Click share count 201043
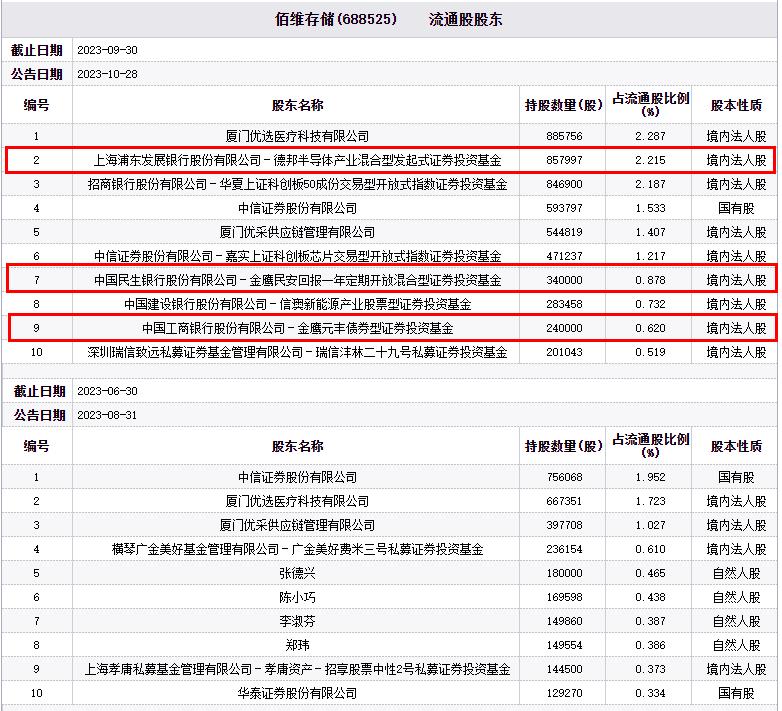The height and width of the screenshot is (711, 782). (x=564, y=352)
